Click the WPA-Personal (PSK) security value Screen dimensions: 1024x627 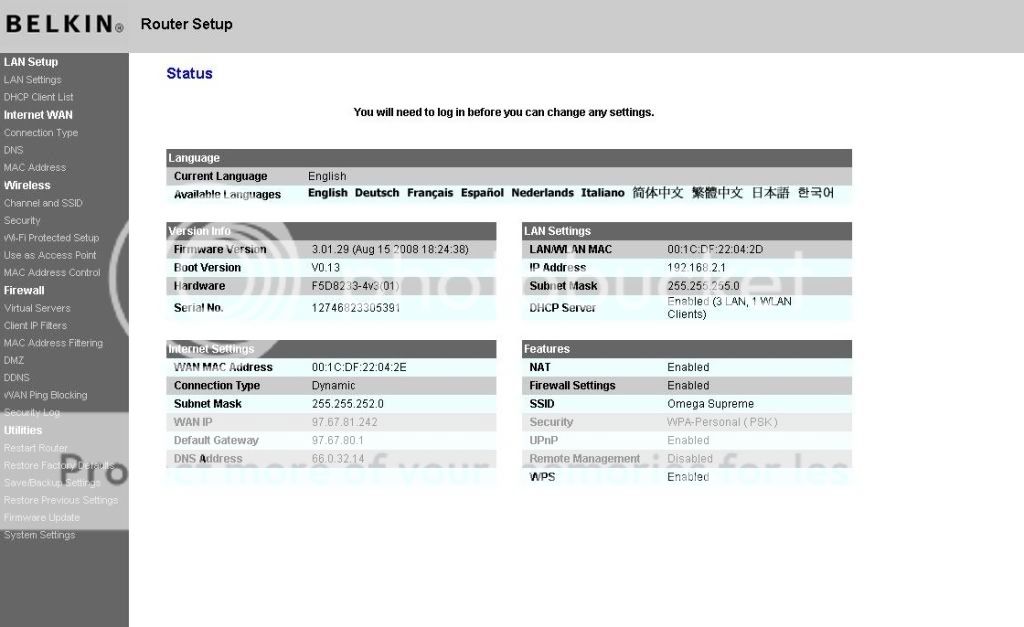click(722, 422)
